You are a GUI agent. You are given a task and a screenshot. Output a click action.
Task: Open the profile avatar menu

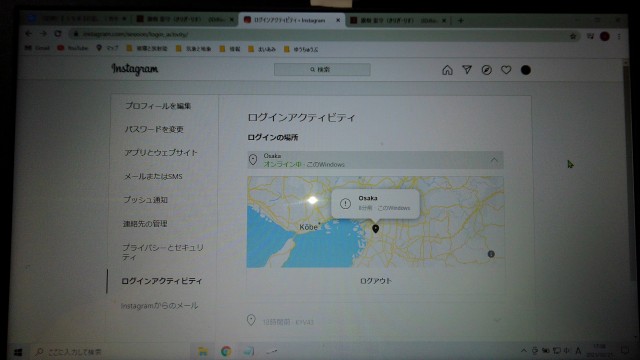pos(526,70)
